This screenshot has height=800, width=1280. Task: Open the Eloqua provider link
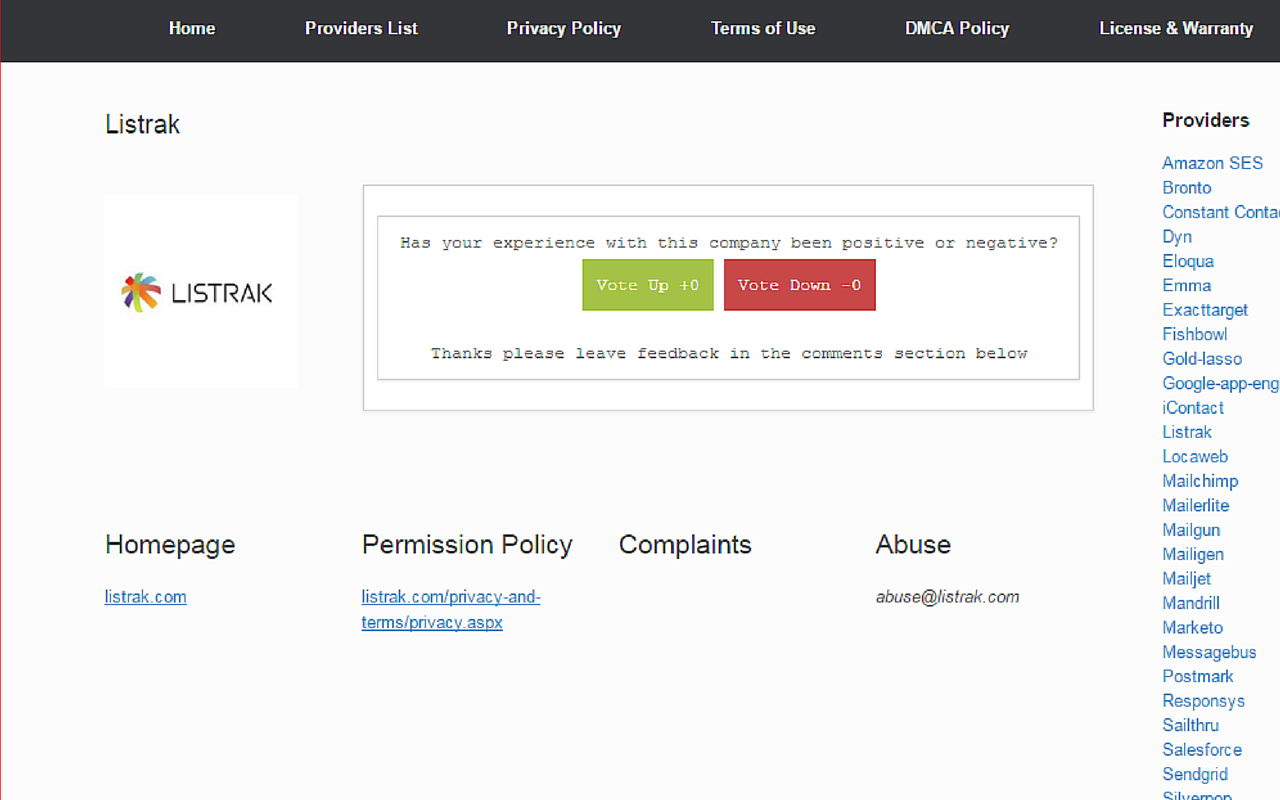click(x=1188, y=261)
